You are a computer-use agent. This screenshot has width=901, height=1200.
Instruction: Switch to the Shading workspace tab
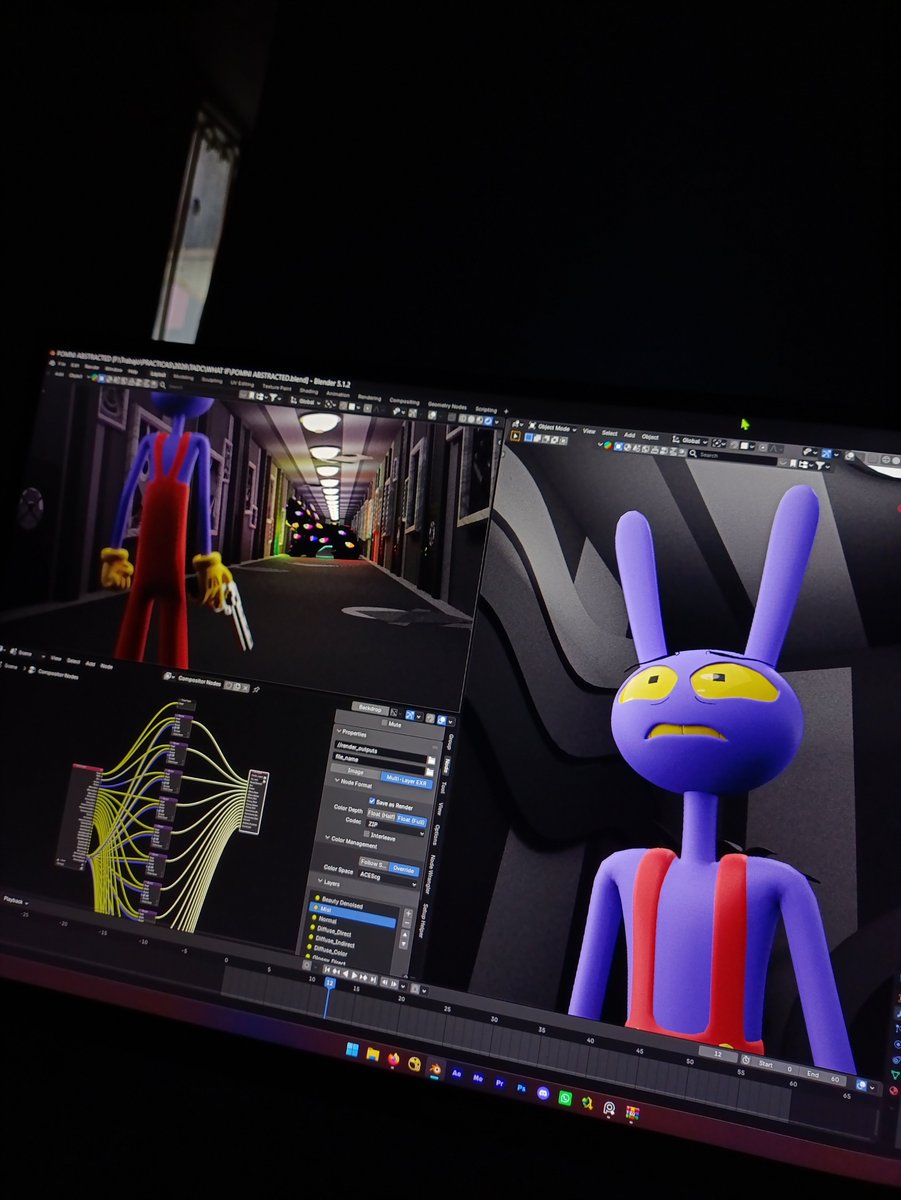coord(309,391)
